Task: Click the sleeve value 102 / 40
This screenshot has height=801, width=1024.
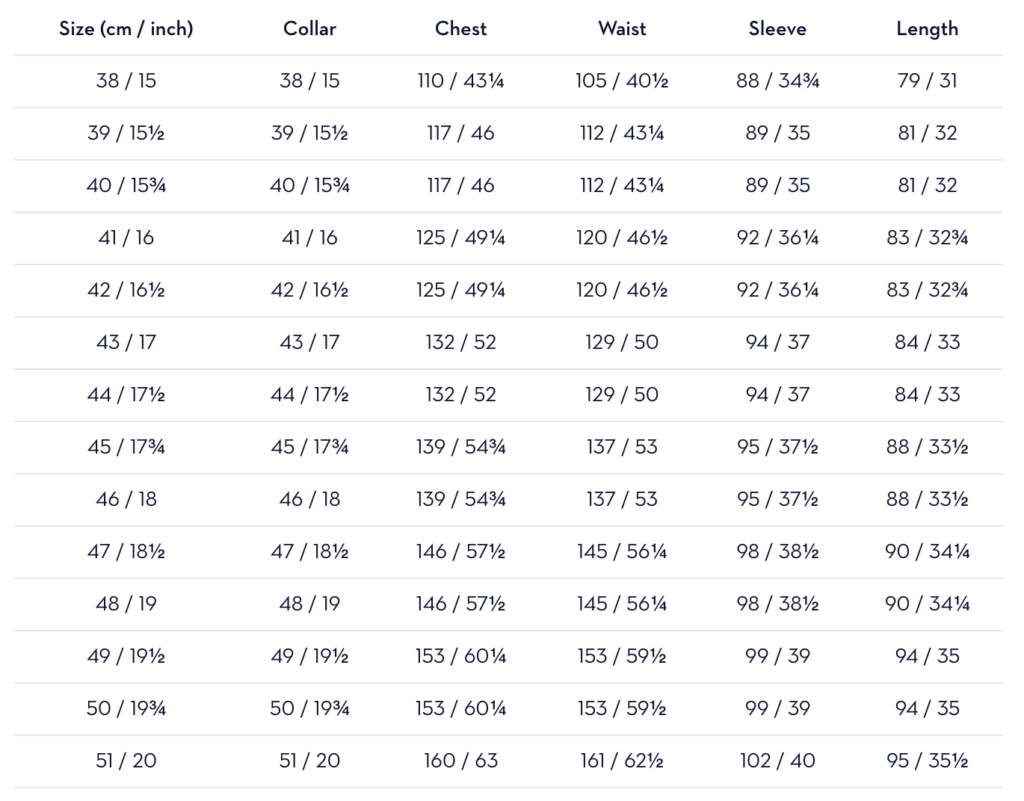Action: pos(778,761)
